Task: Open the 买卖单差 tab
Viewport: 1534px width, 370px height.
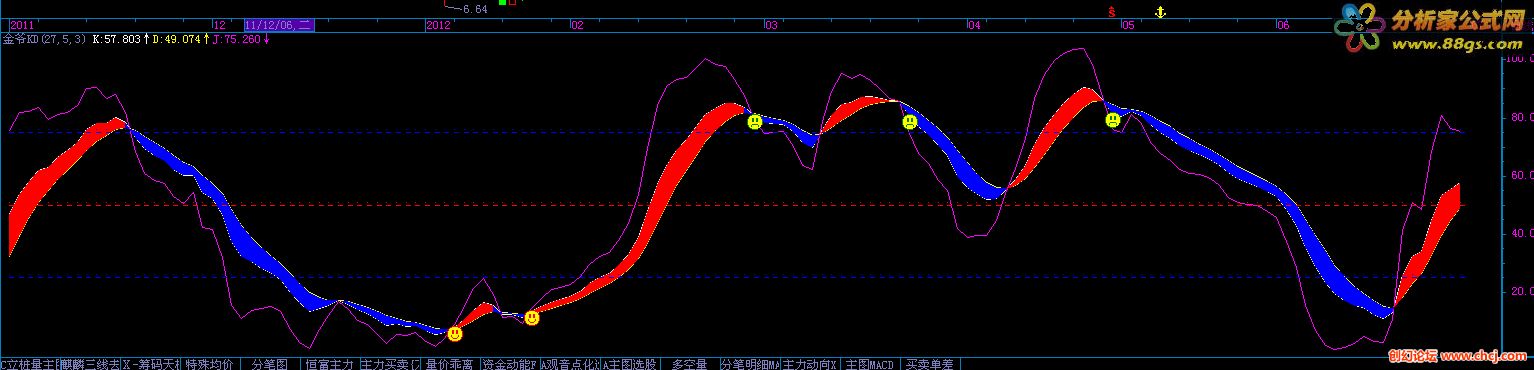Action: (x=928, y=364)
